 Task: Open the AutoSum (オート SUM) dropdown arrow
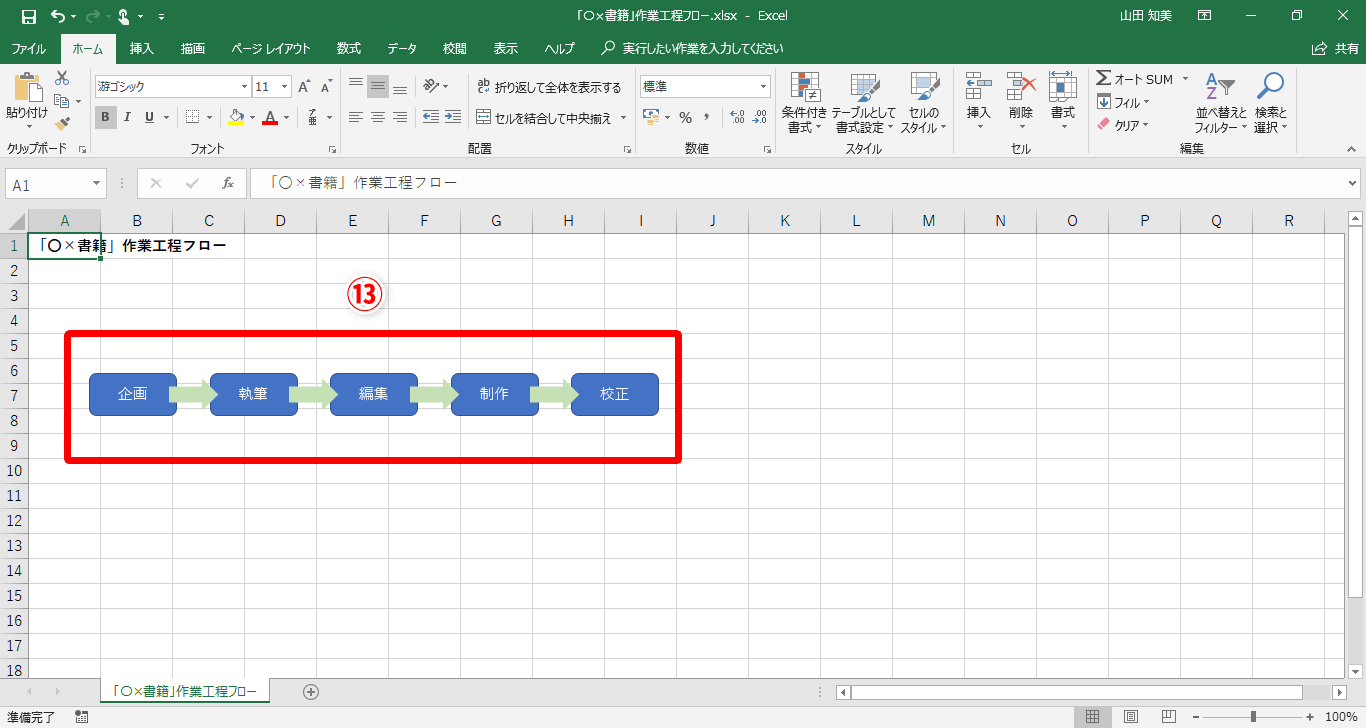(x=1185, y=79)
